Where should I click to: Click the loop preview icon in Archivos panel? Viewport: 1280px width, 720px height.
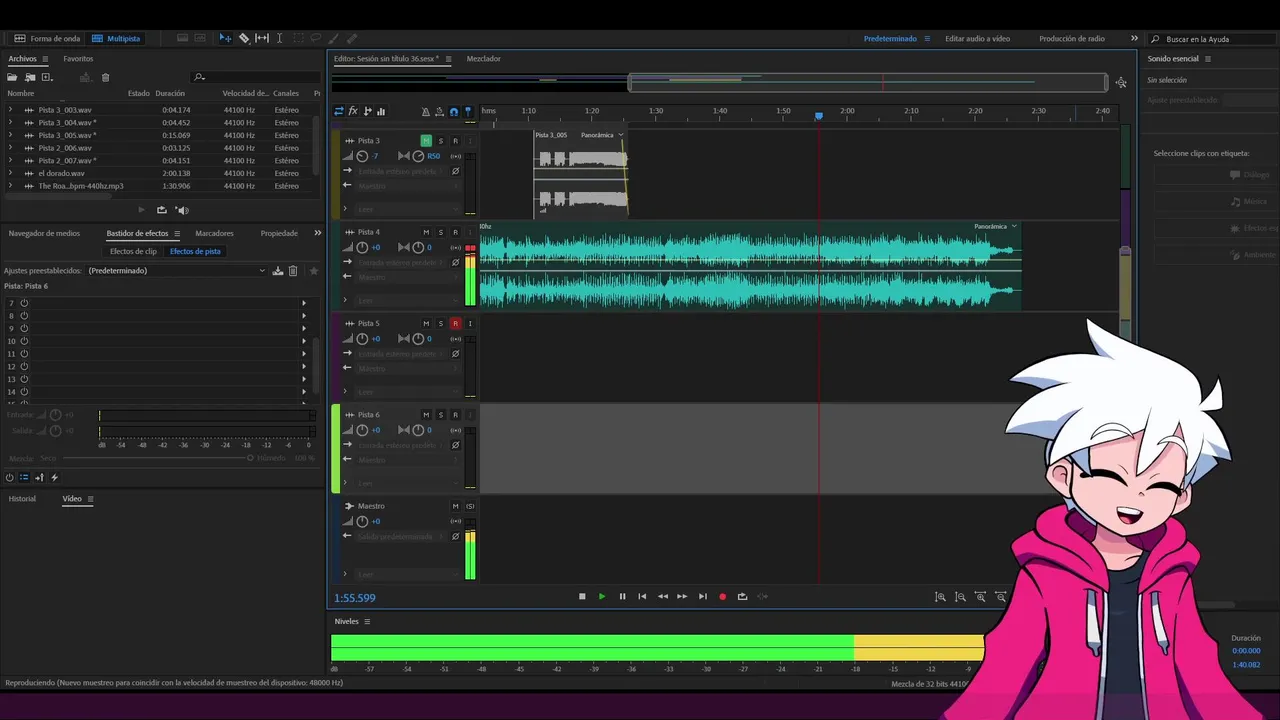click(162, 210)
